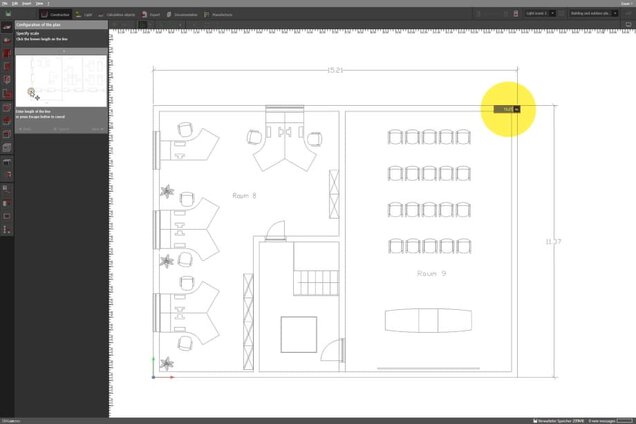
Task: Click the red icon left of Light scene dropdown
Action: [515, 14]
